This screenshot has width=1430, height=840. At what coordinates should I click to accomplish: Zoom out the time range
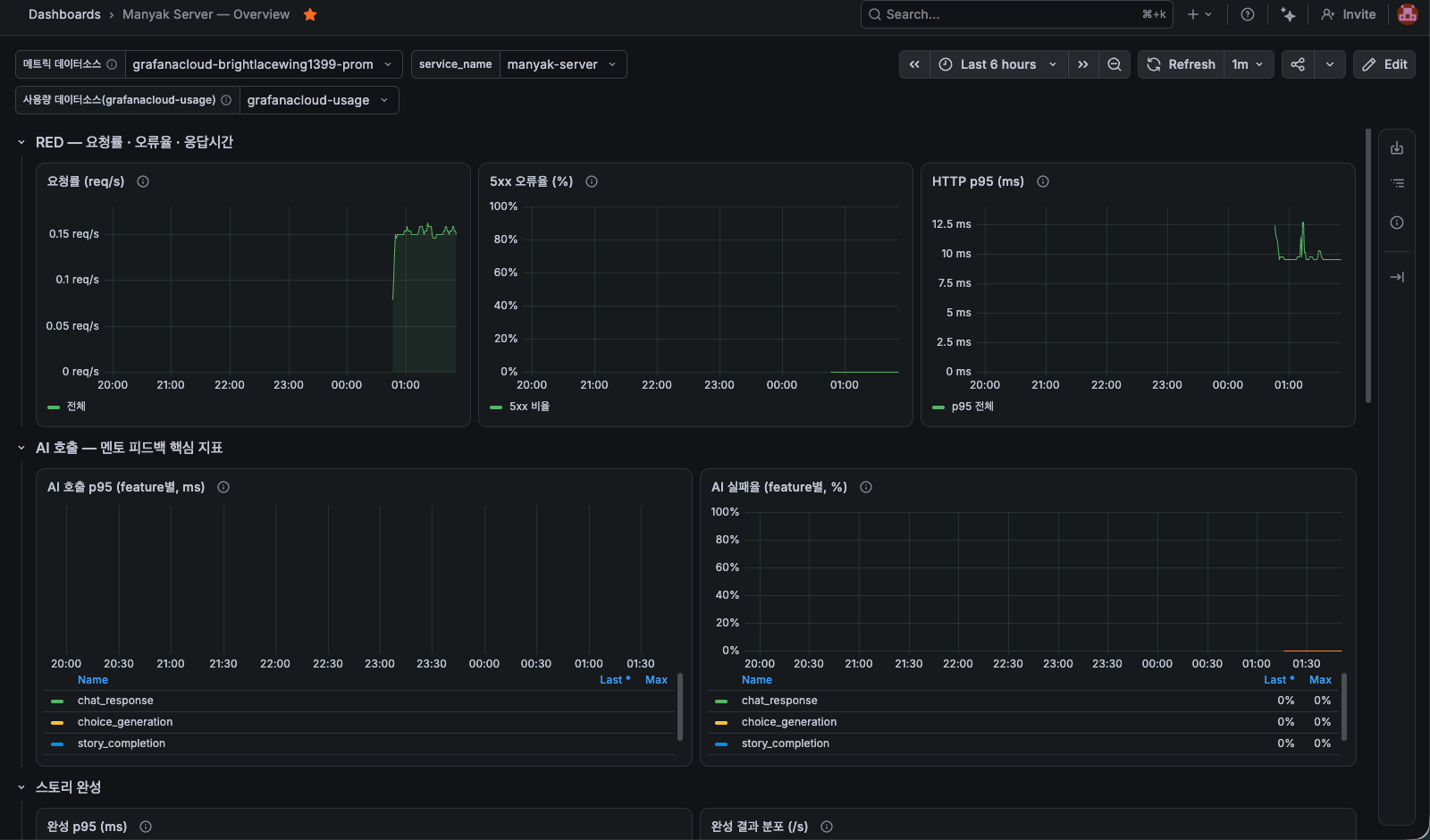point(1115,64)
